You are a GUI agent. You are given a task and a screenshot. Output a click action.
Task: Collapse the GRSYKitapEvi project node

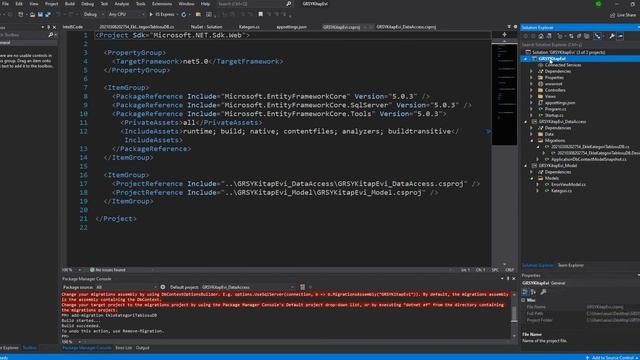coord(525,59)
